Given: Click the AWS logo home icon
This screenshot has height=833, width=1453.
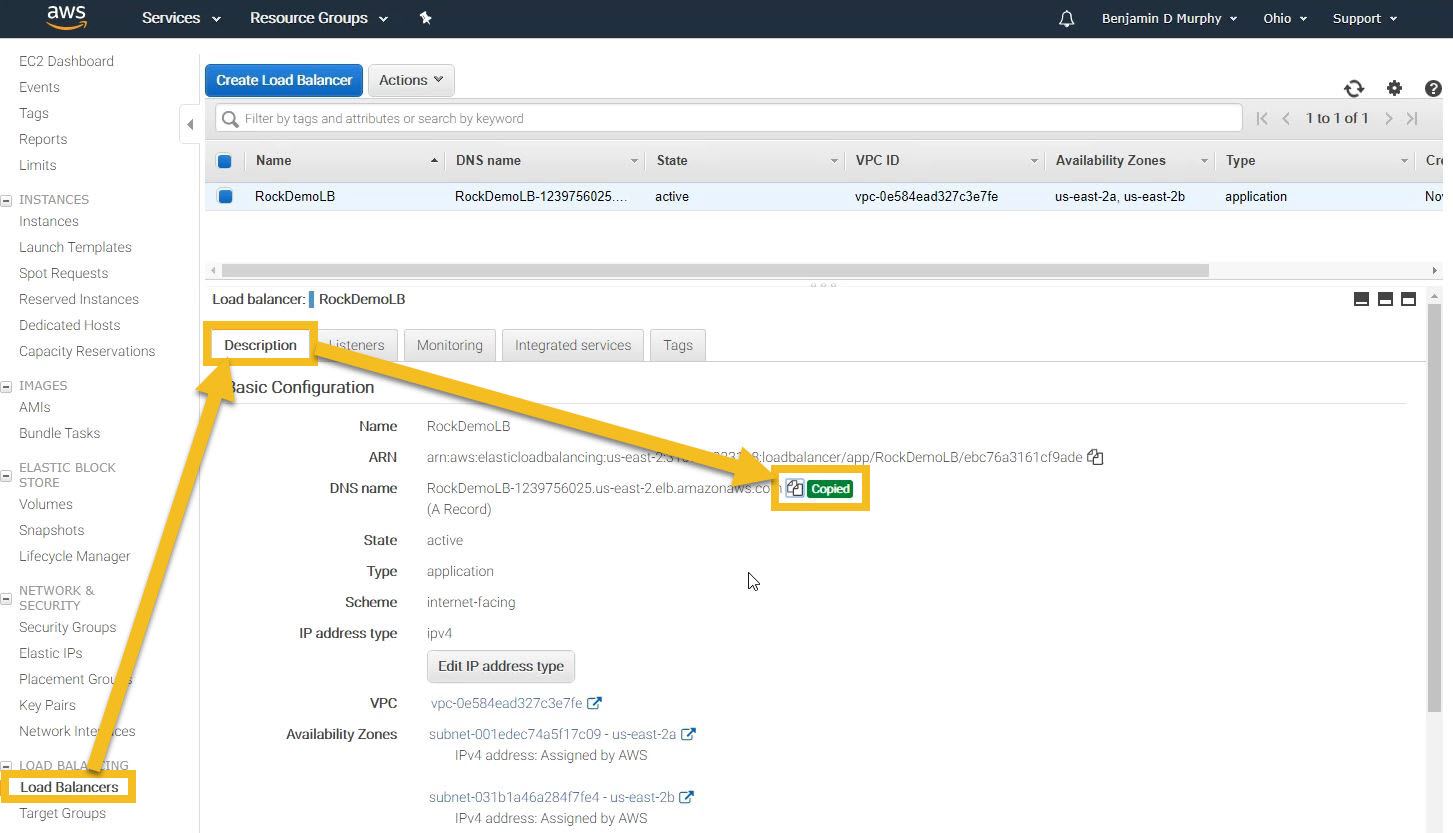Looking at the screenshot, I should [67, 18].
